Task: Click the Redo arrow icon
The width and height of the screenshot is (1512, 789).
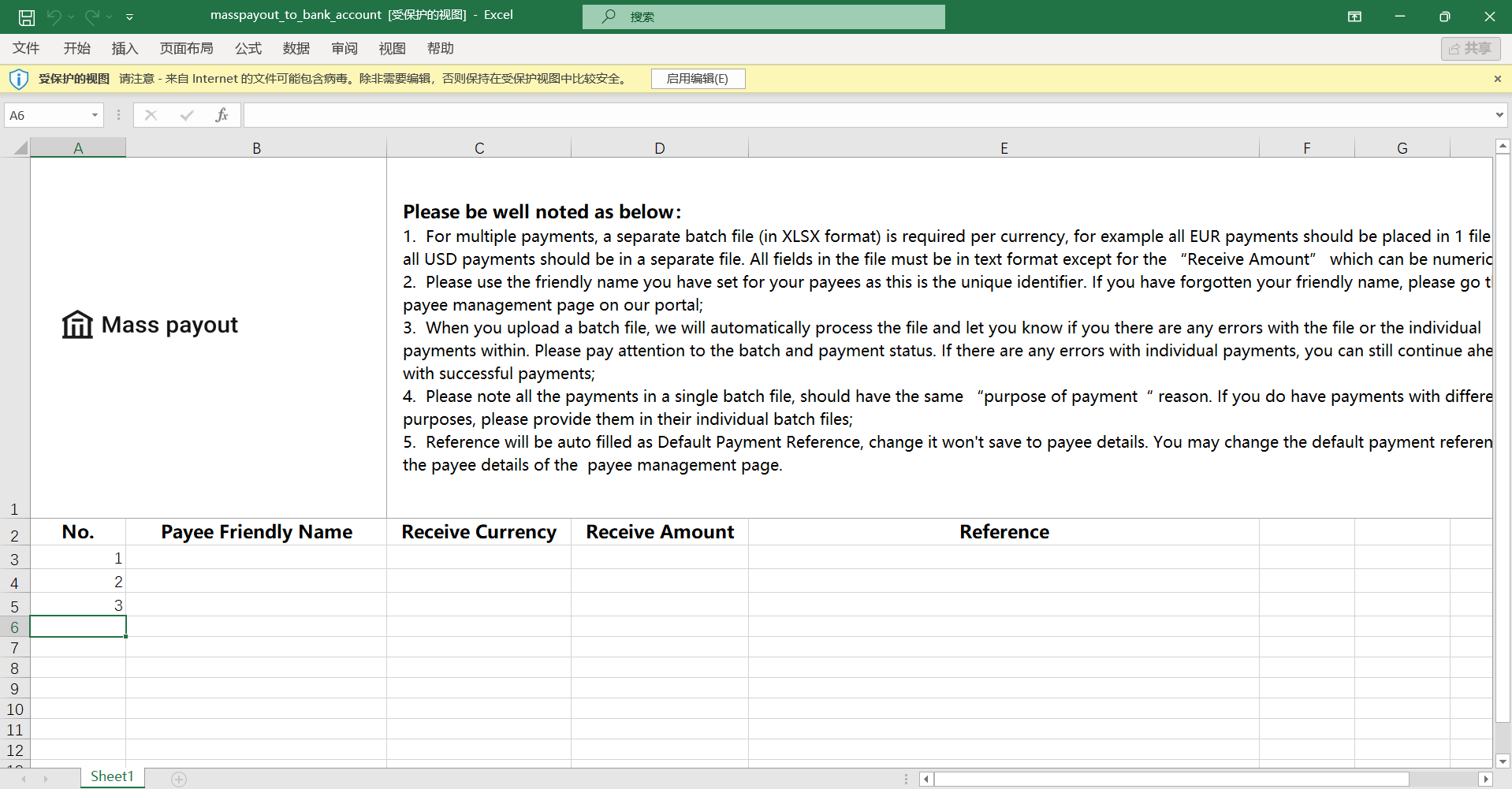Action: pos(92,17)
